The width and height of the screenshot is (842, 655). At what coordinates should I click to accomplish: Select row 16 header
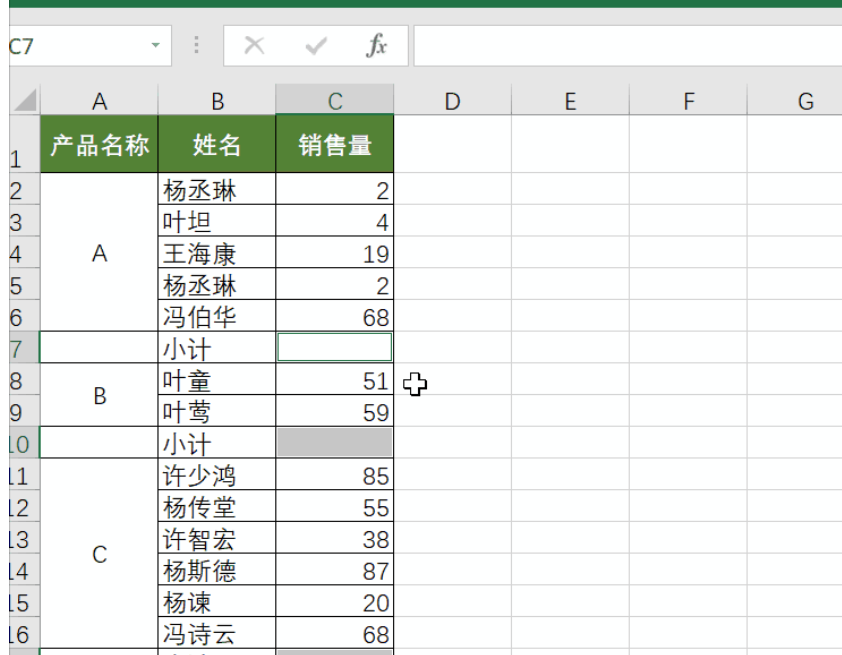tap(25, 633)
